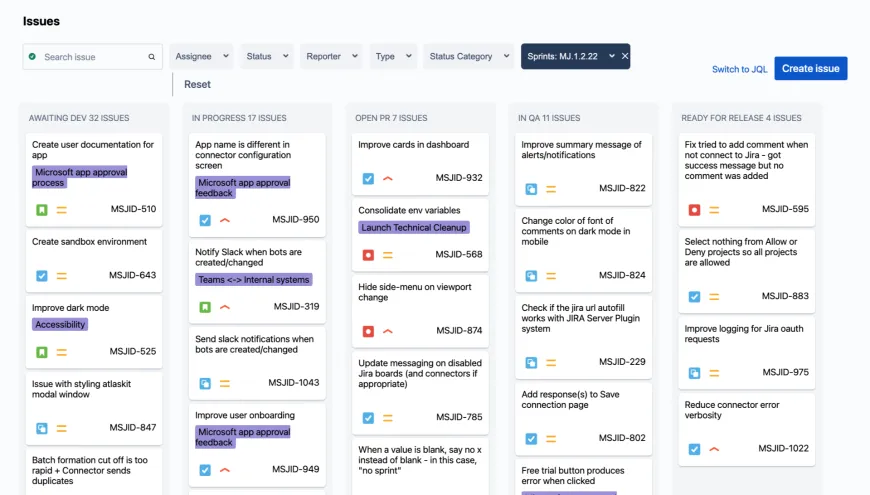Open the Assignee filter dropdown
The width and height of the screenshot is (870, 495).
(x=202, y=57)
